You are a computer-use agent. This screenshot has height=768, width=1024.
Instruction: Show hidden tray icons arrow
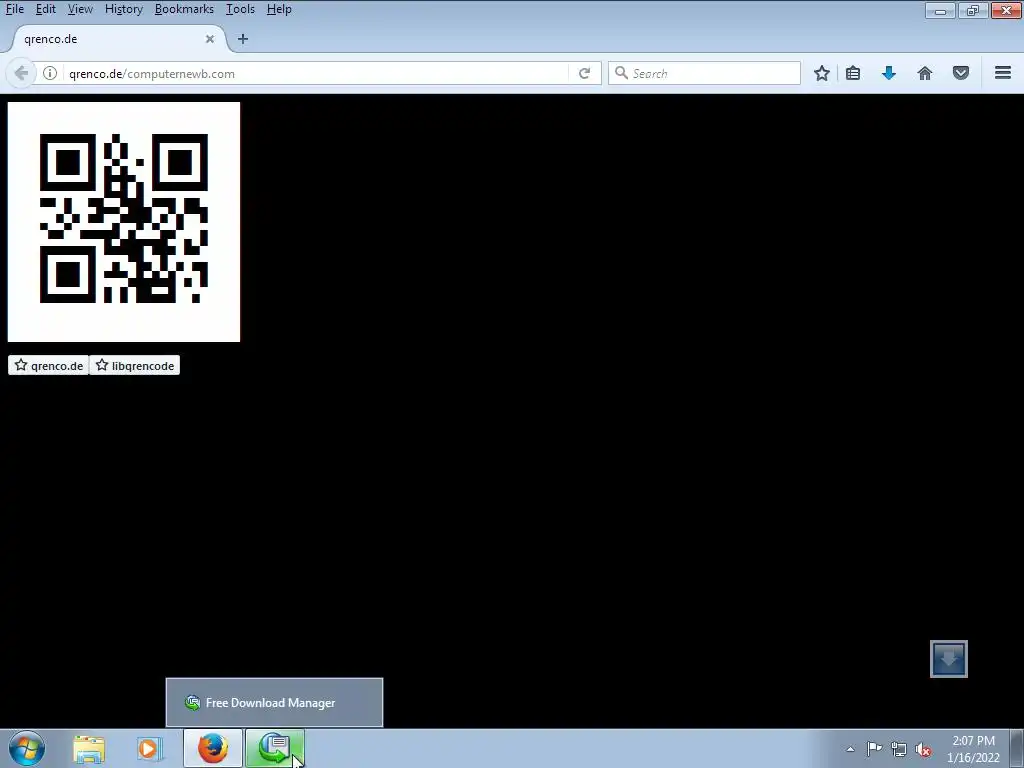(x=850, y=749)
